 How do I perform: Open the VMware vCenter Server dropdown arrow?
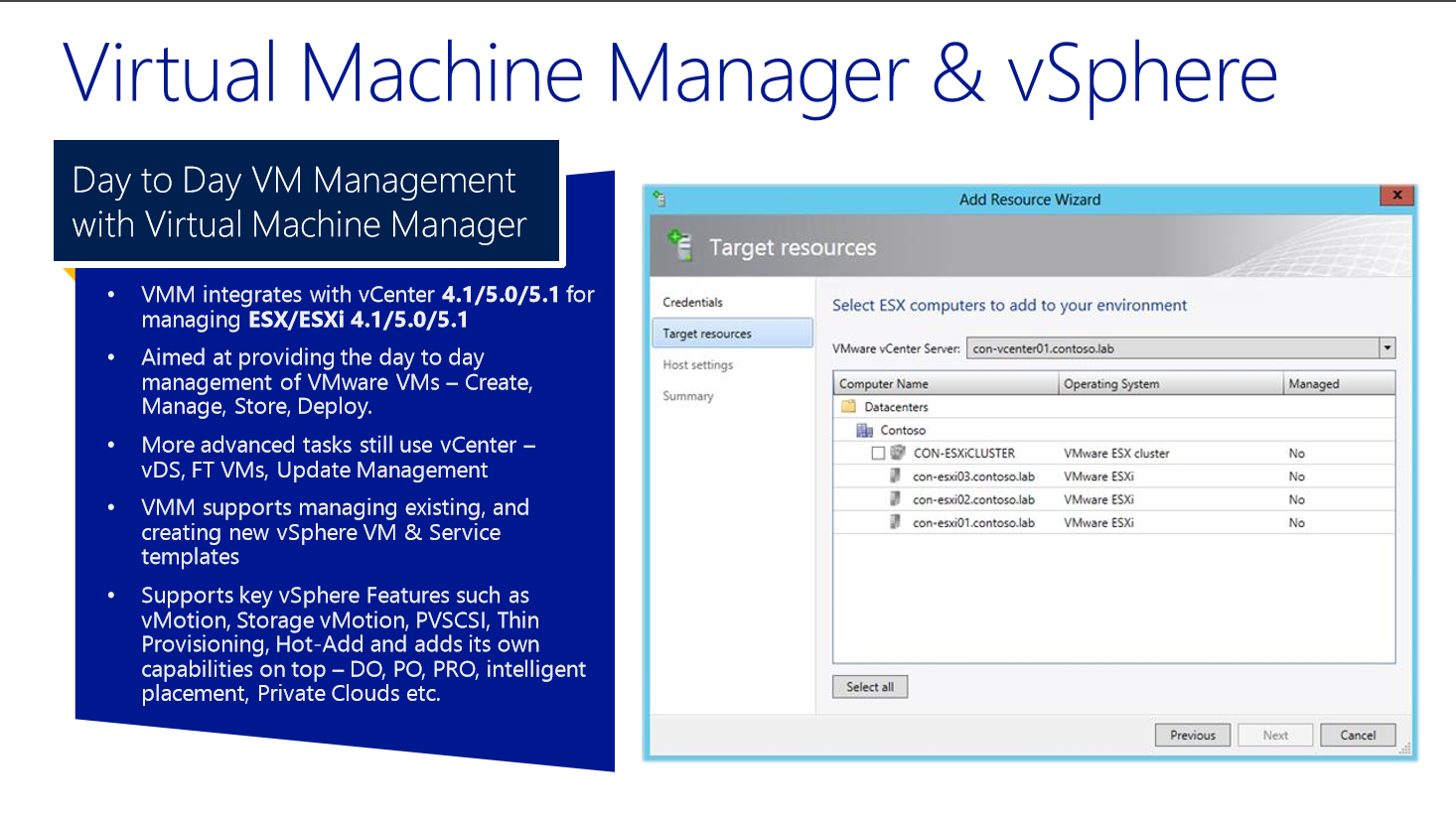(x=1387, y=348)
